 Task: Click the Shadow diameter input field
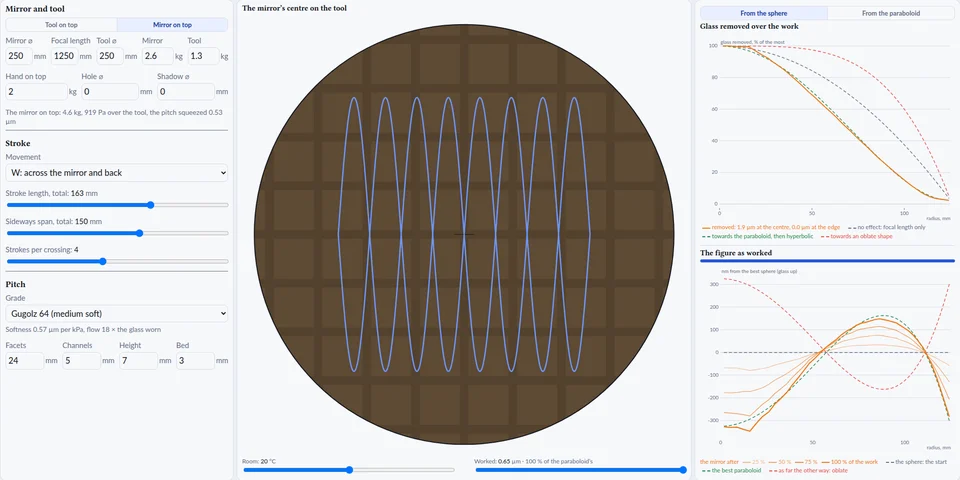(186, 92)
